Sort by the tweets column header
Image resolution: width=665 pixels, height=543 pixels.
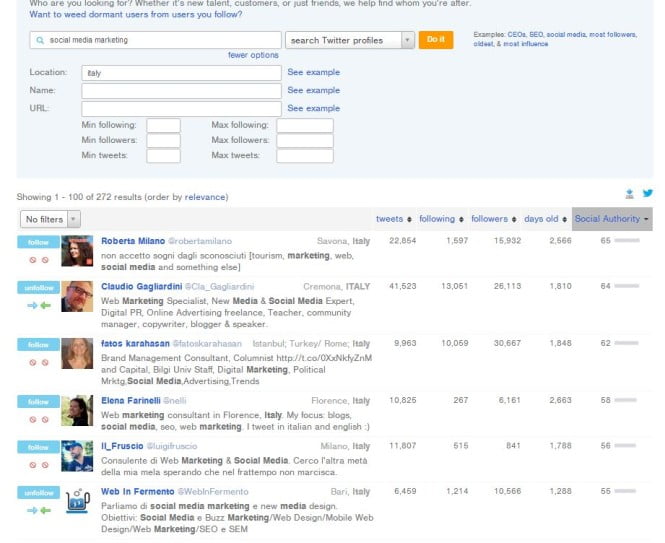pos(393,219)
